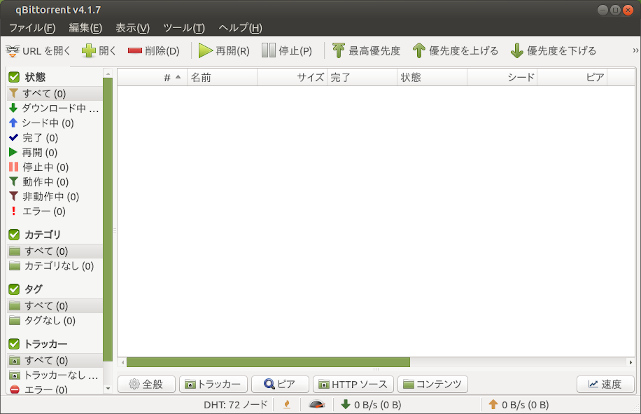Screen dimensions: 641x414
Task: Set 最高優先度 with the top-priority arrow icon
Action: click(338, 51)
